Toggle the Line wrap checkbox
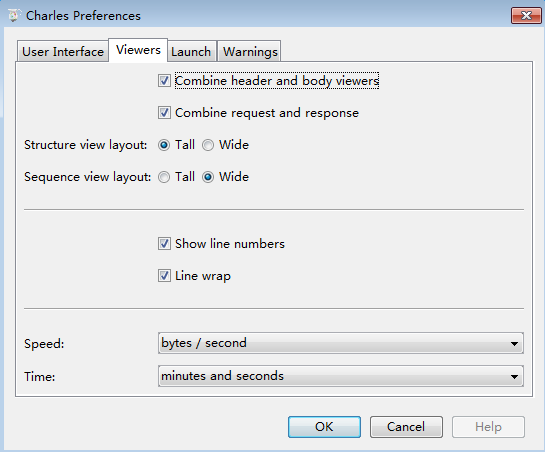Viewport: 545px width, 452px height. (x=164, y=276)
